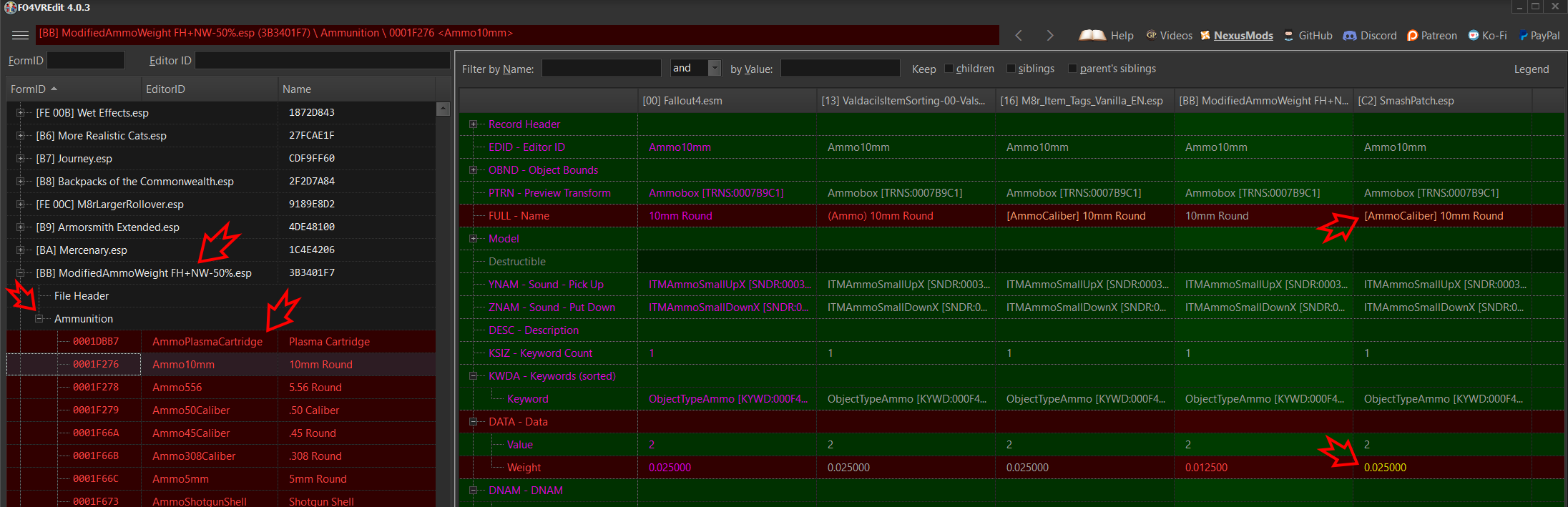Expand the Record Header row
1568x507 pixels.
[473, 124]
